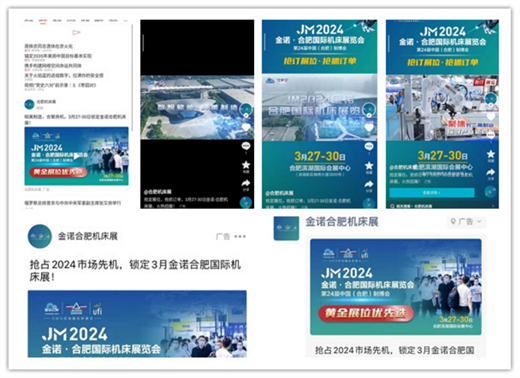The width and height of the screenshot is (520, 378).
Task: Expand the related search chevron on the robot video
Action: coord(494,206)
